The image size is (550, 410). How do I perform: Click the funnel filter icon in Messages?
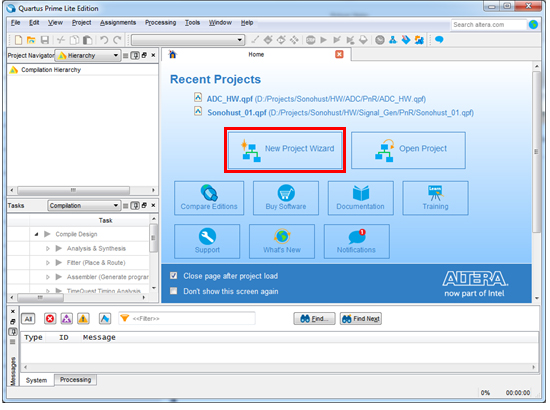125,318
